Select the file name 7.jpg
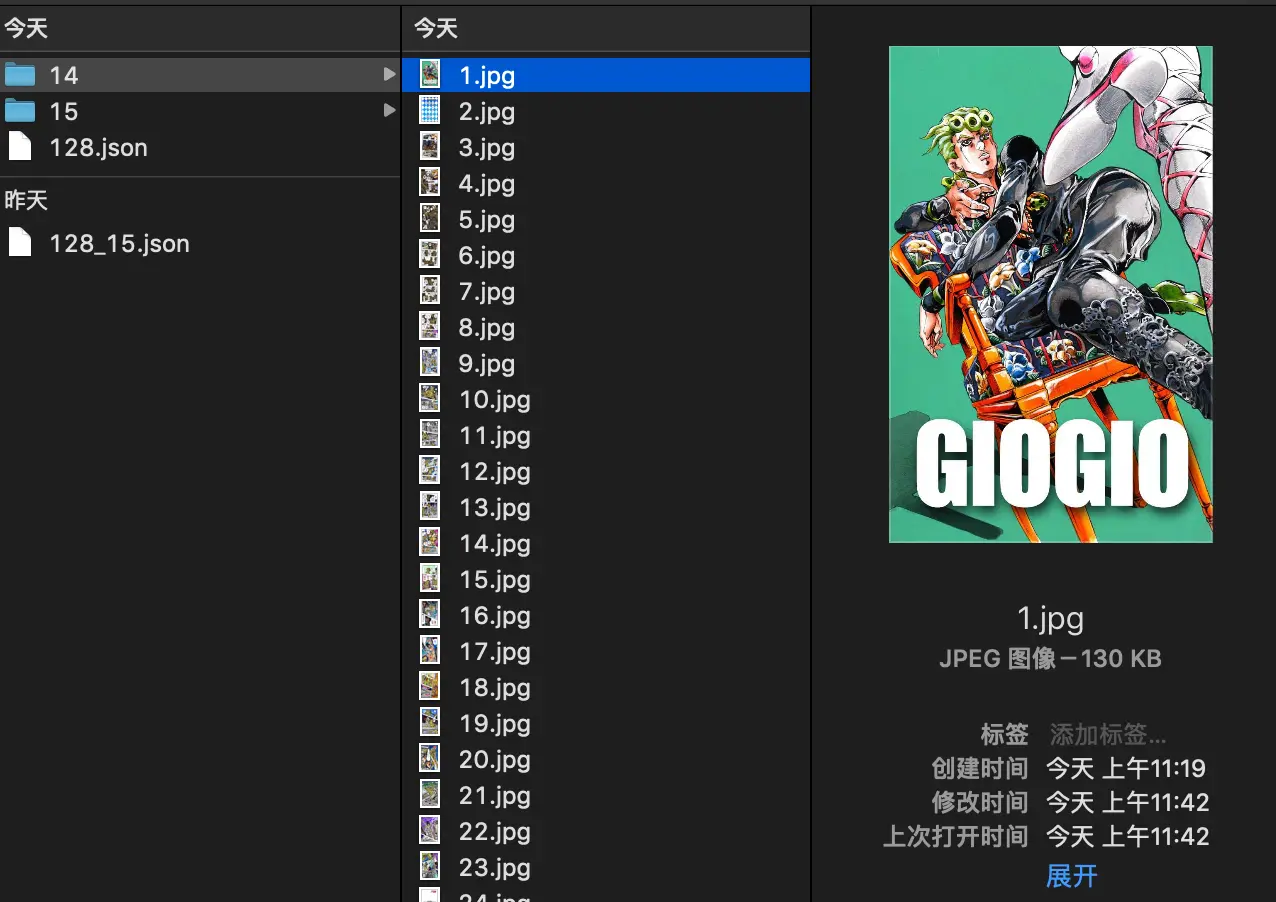 pyautogui.click(x=487, y=291)
